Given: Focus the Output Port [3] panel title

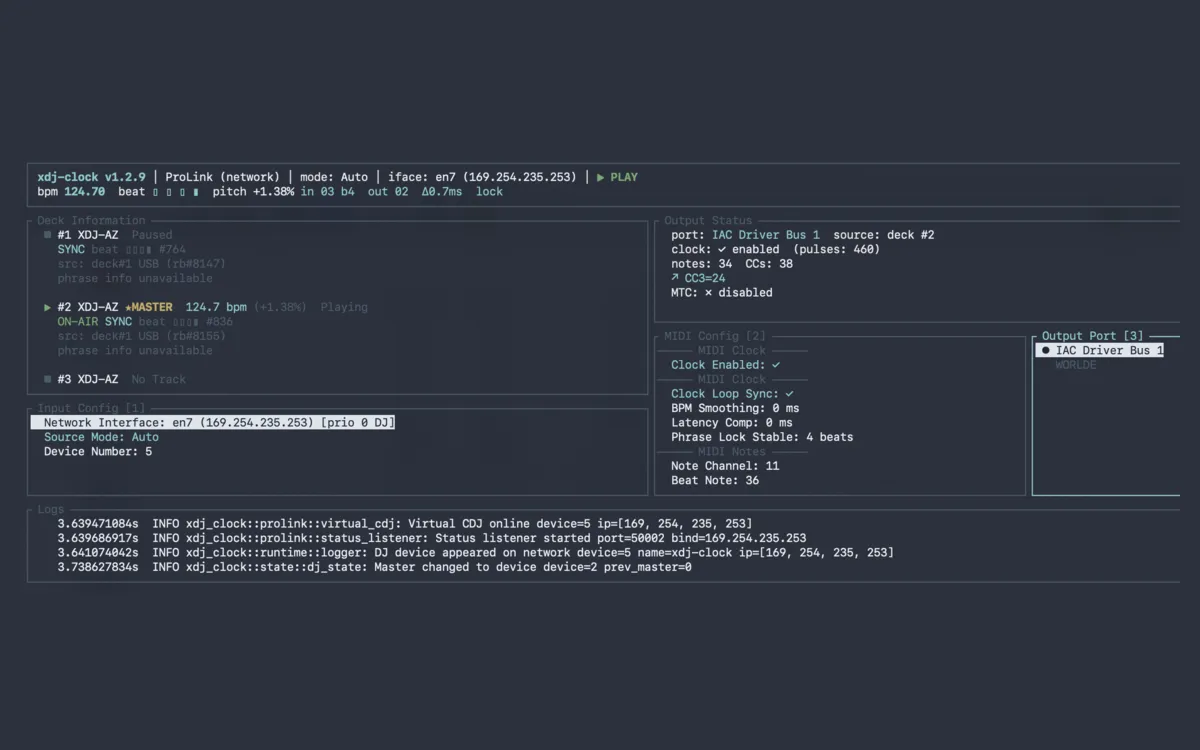Looking at the screenshot, I should click(x=1093, y=336).
